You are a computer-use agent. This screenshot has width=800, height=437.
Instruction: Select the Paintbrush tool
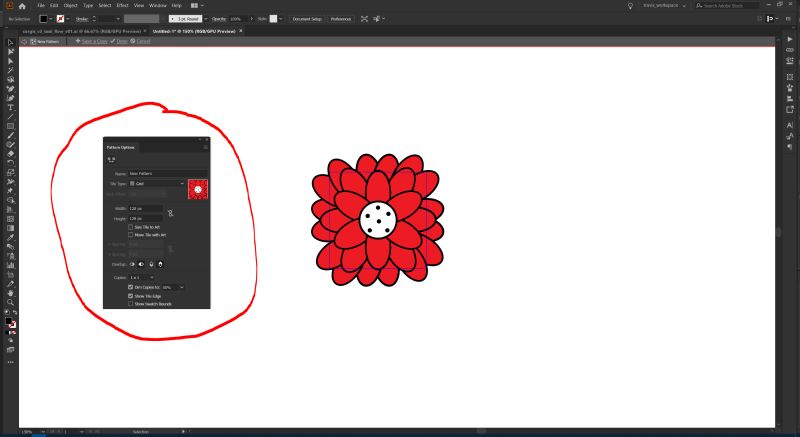pos(10,136)
